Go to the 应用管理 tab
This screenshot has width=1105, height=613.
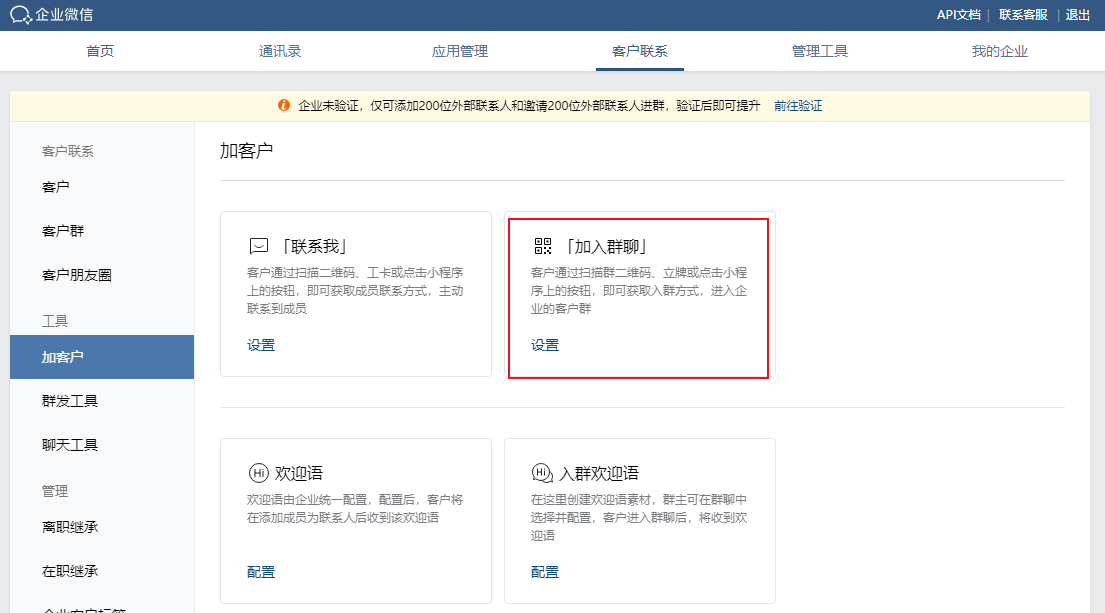(x=460, y=51)
